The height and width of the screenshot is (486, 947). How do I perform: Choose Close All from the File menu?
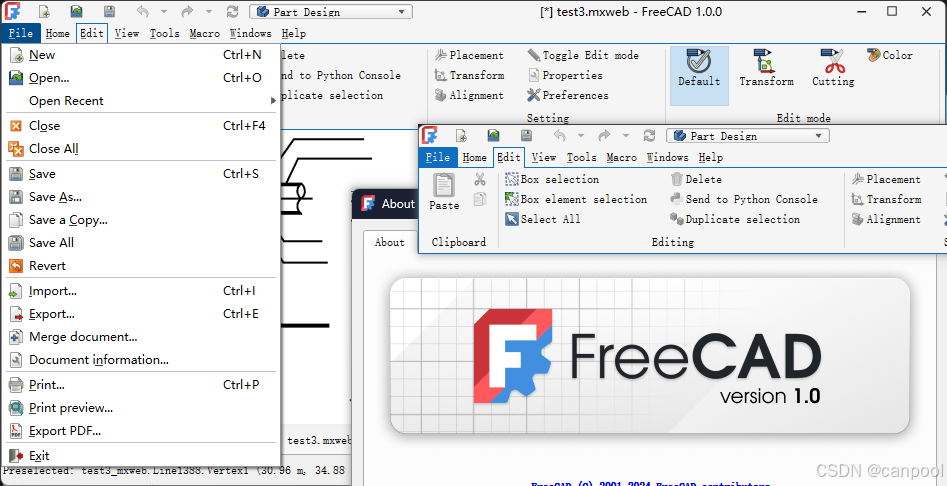(x=141, y=149)
